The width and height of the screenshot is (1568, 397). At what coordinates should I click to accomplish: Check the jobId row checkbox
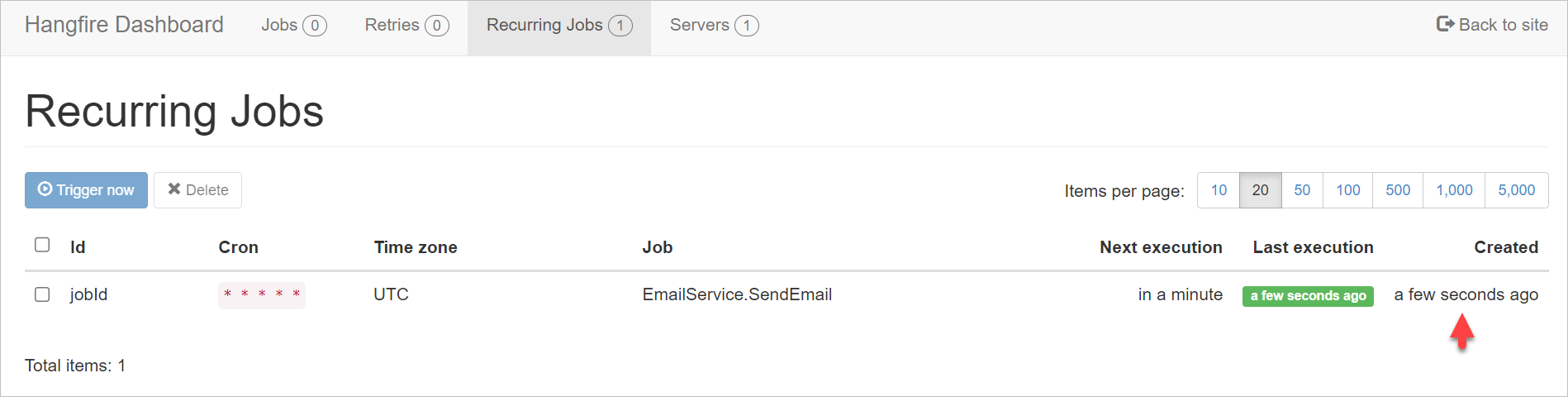pyautogui.click(x=42, y=294)
